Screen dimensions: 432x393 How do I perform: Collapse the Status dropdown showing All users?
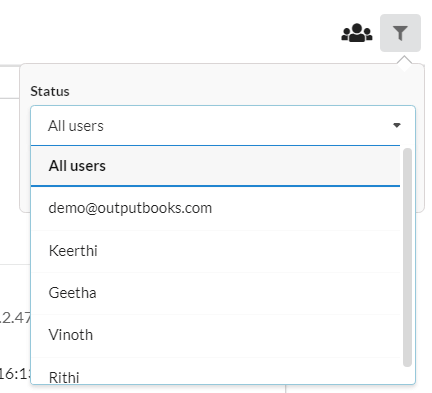coord(223,126)
